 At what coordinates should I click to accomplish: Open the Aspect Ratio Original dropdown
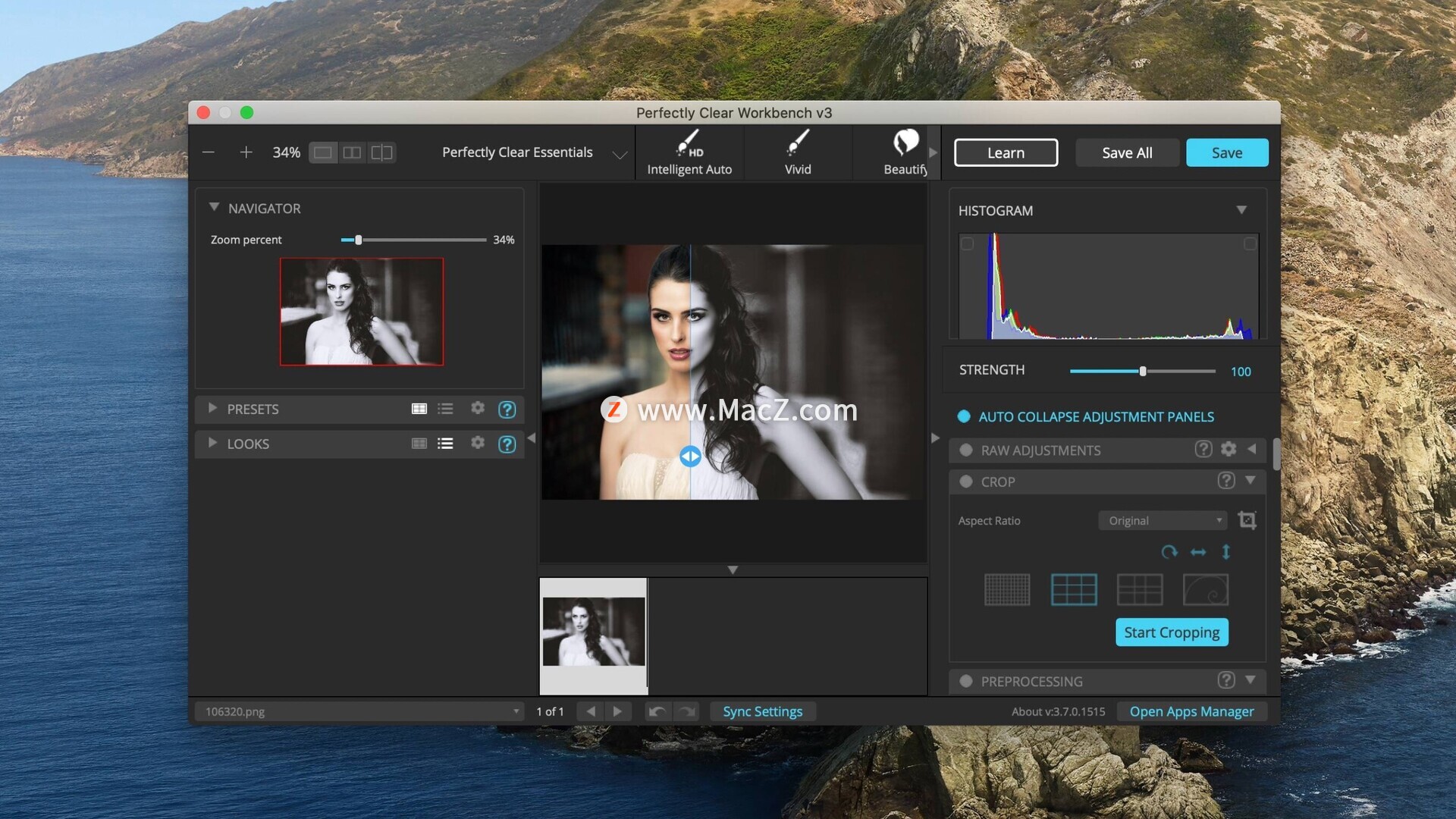pos(1163,520)
